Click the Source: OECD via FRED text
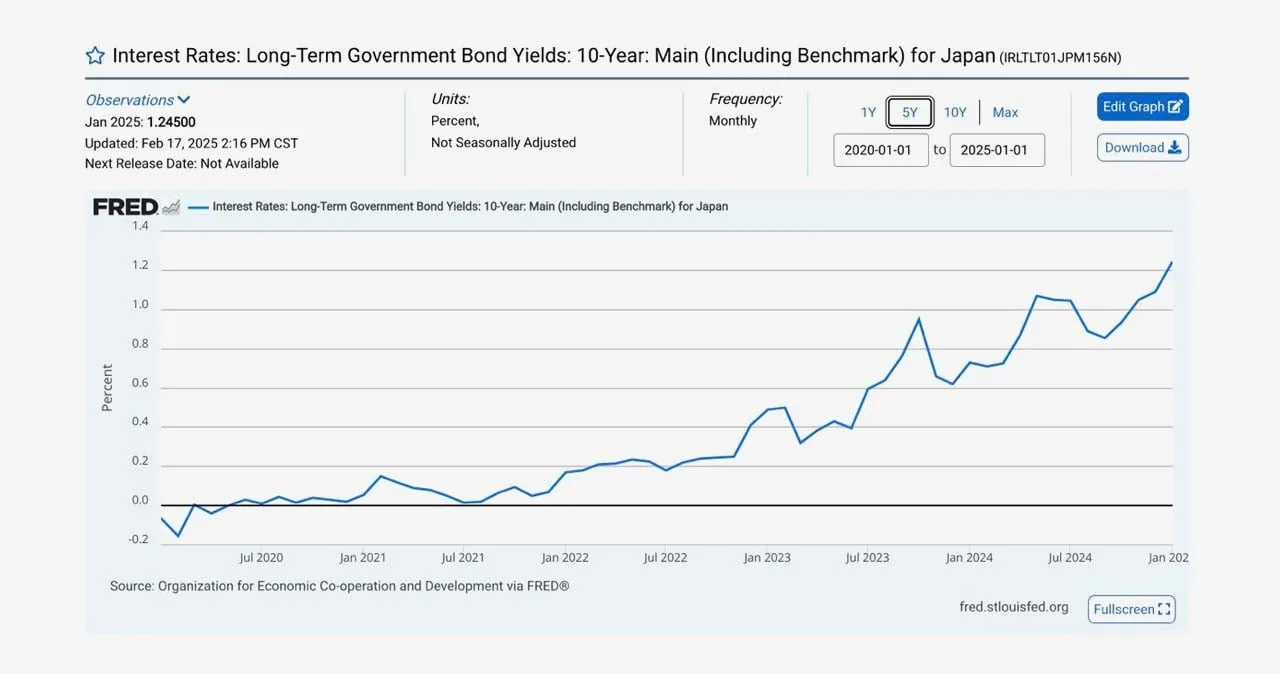 (x=340, y=586)
